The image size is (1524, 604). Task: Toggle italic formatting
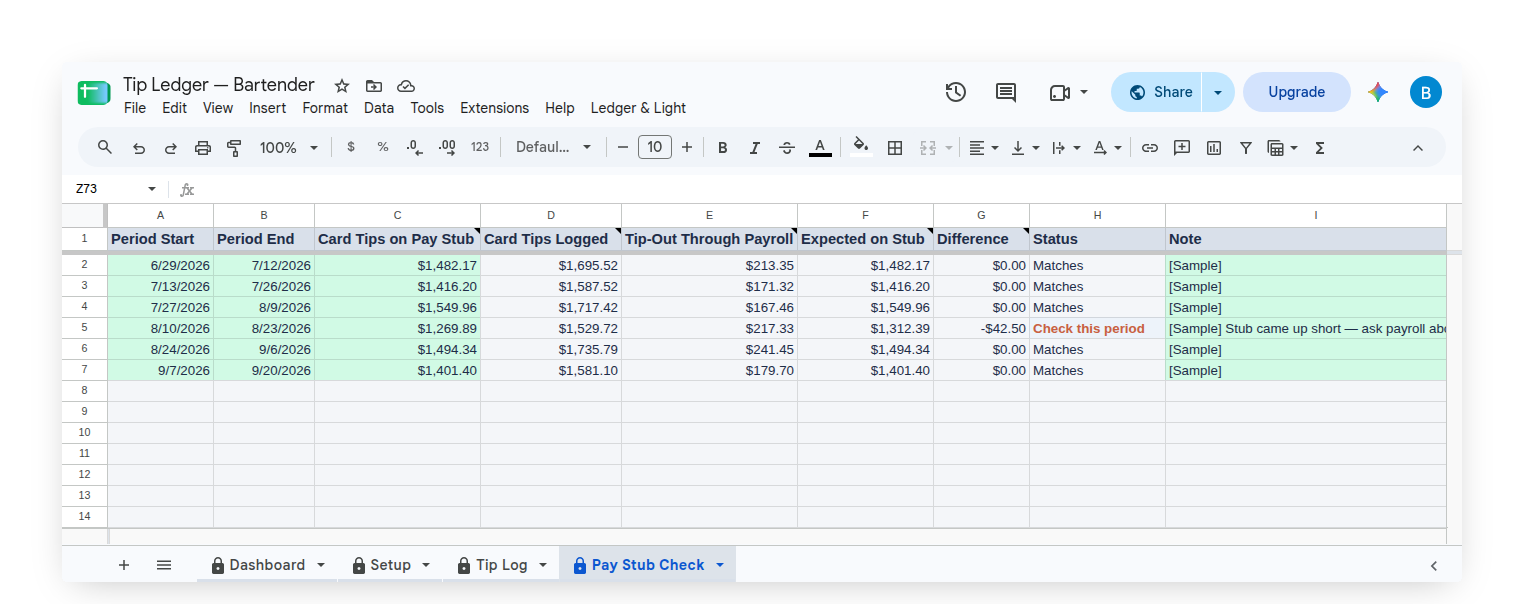pos(755,148)
